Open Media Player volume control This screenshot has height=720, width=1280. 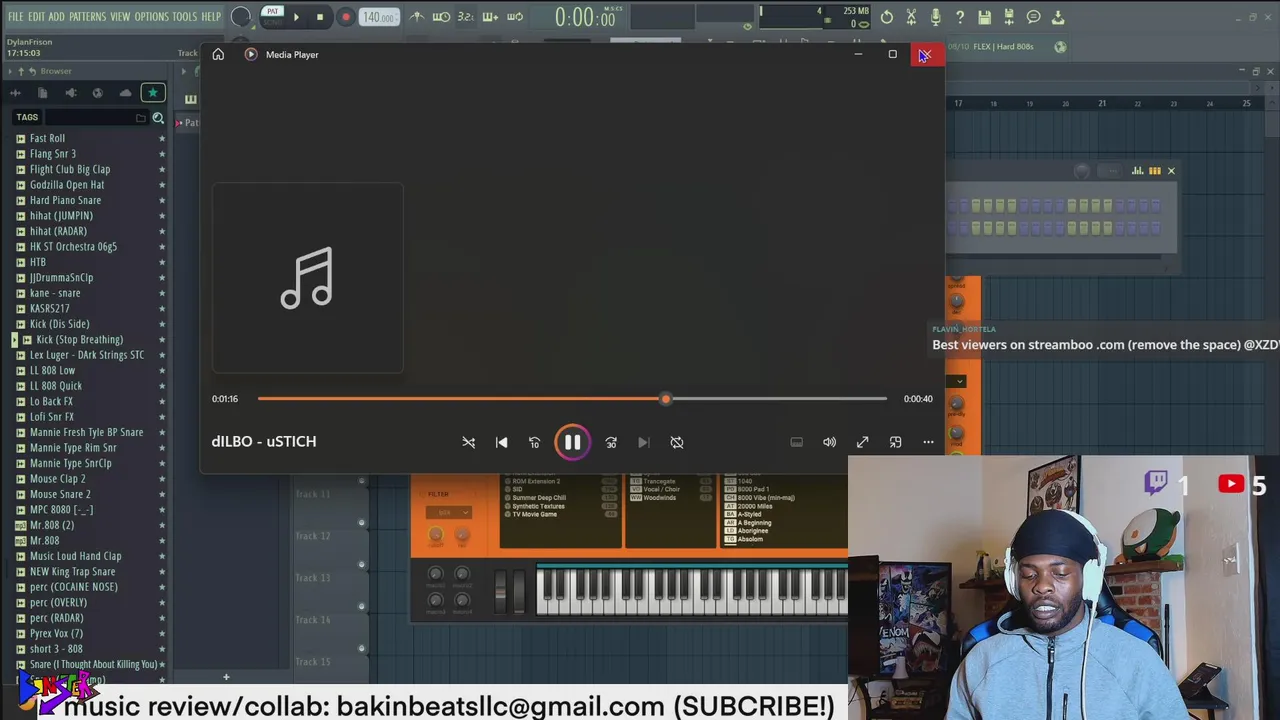point(829,442)
